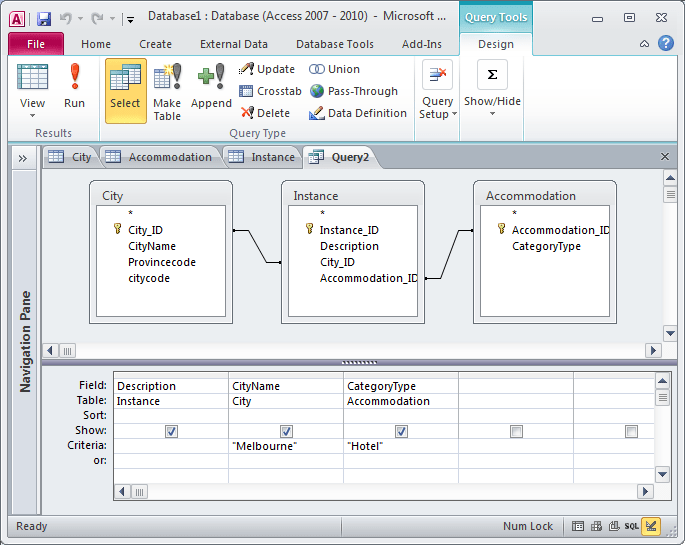Open SQL View from the status bar
Image resolution: width=685 pixels, height=545 pixels.
point(631,526)
